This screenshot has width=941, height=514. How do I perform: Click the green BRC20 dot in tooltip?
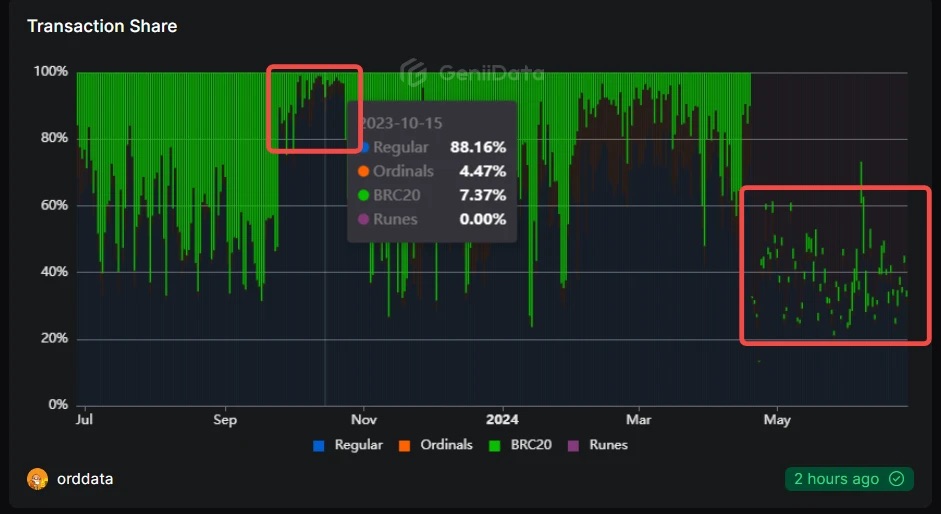365,195
